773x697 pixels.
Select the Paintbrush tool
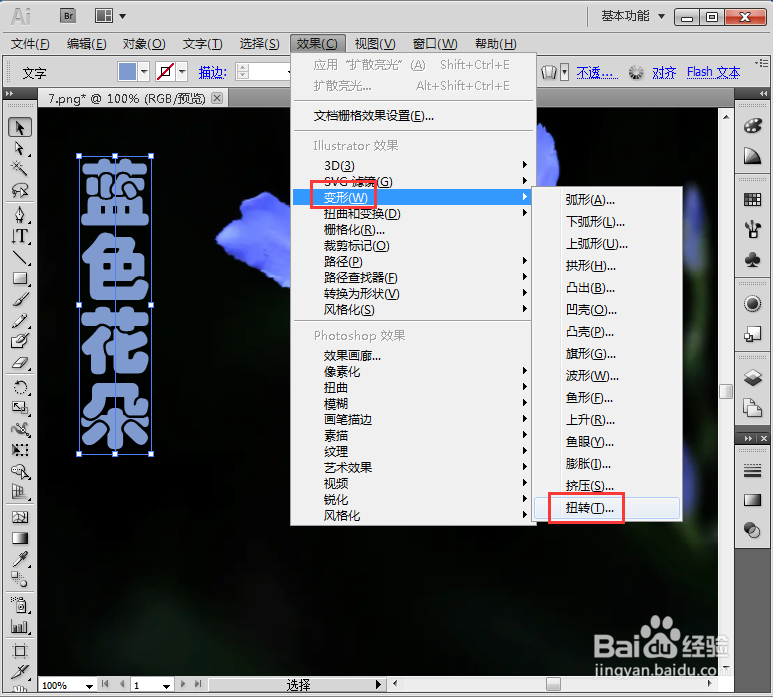pyautogui.click(x=20, y=300)
